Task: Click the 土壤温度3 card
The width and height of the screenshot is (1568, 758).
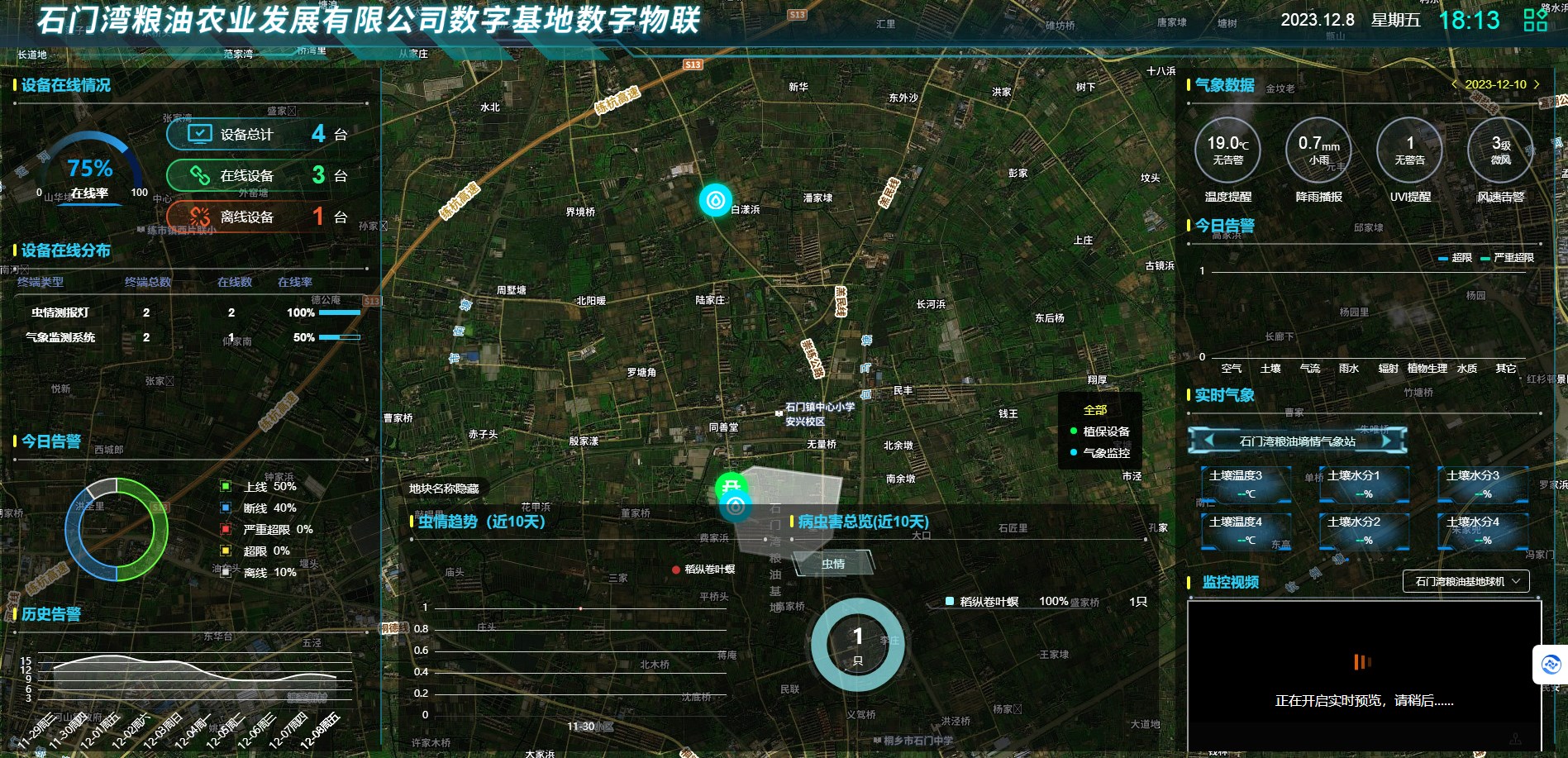Action: 1246,484
